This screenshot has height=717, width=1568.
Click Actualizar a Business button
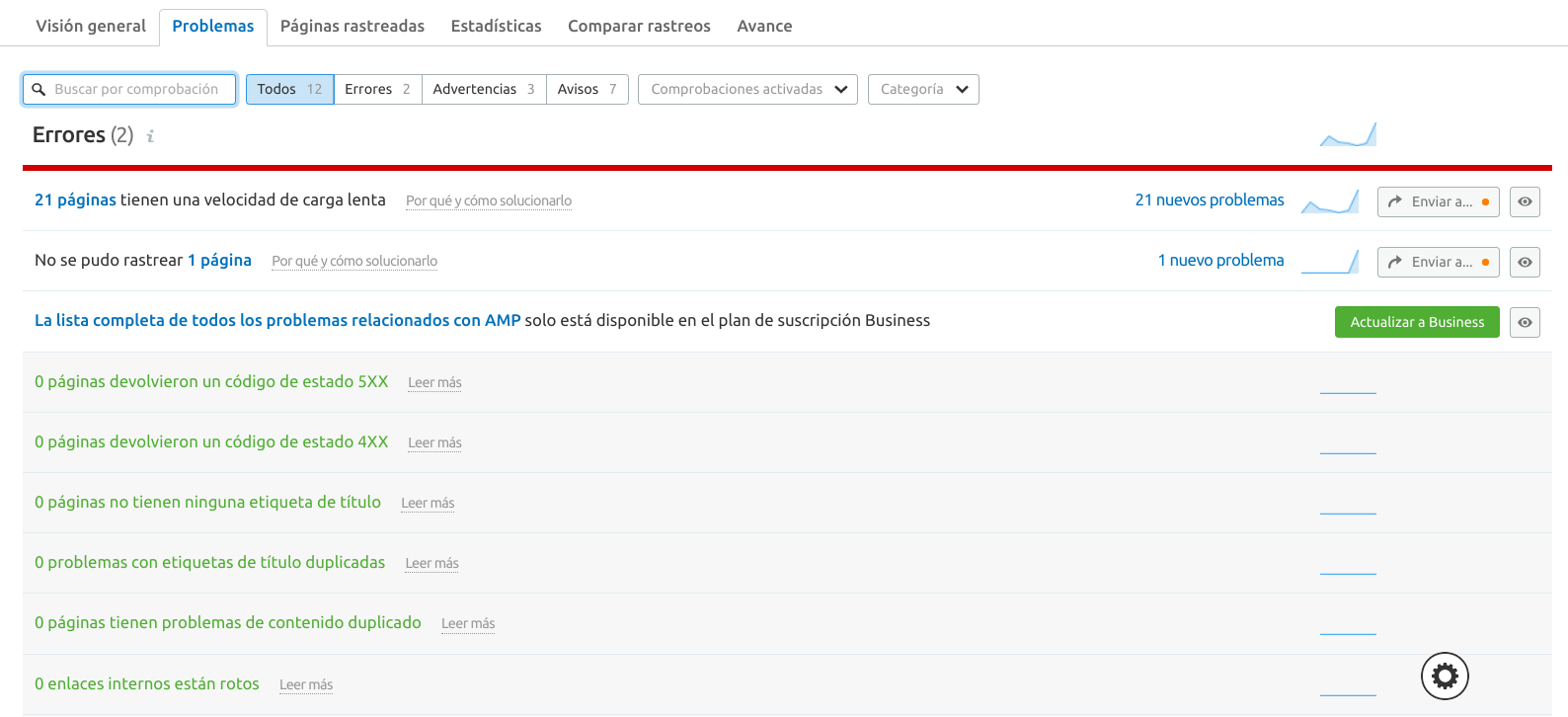click(1417, 322)
